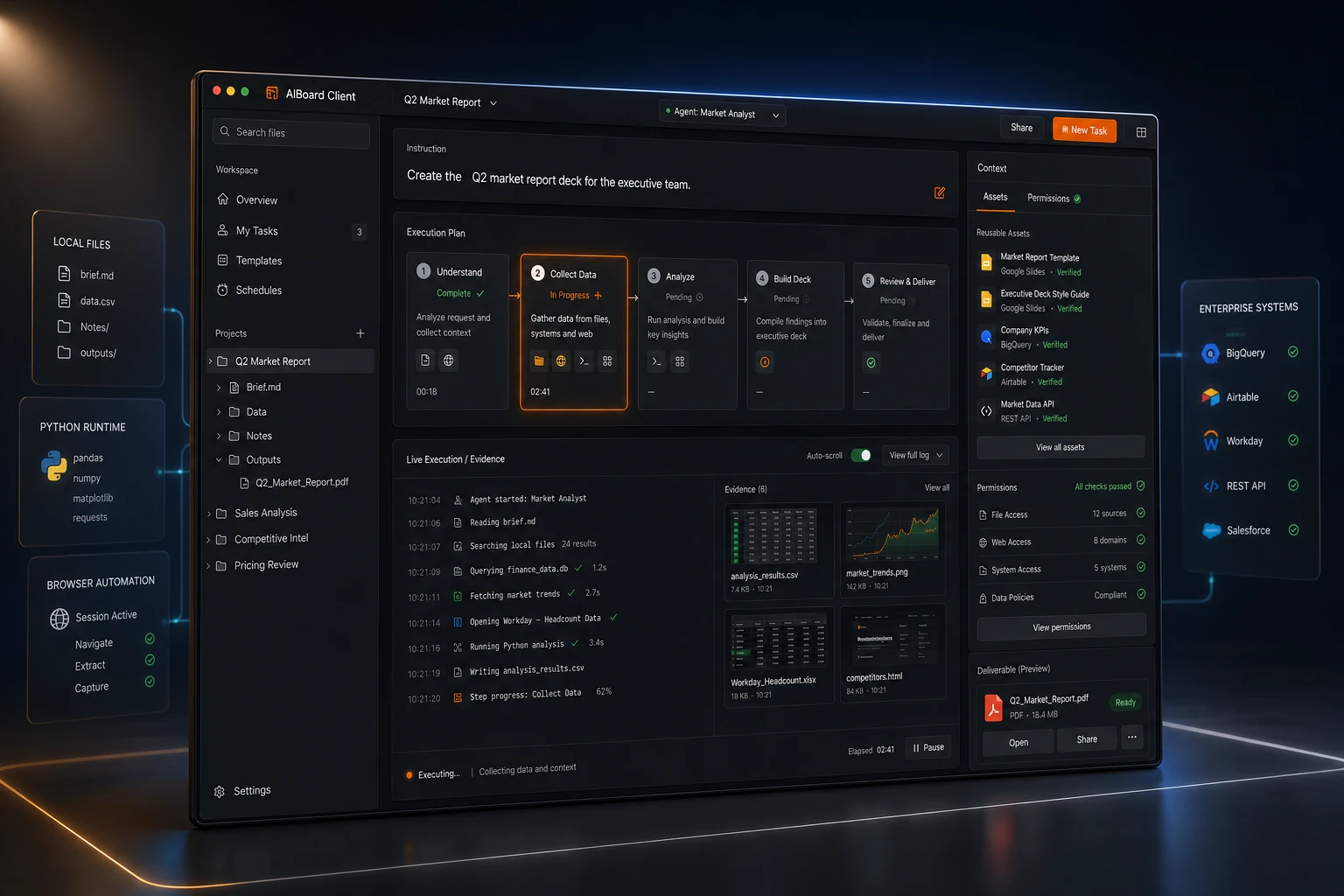Click the Salesforce cloud icon in Enterprise Systems
The width and height of the screenshot is (1344, 896).
tap(1212, 530)
